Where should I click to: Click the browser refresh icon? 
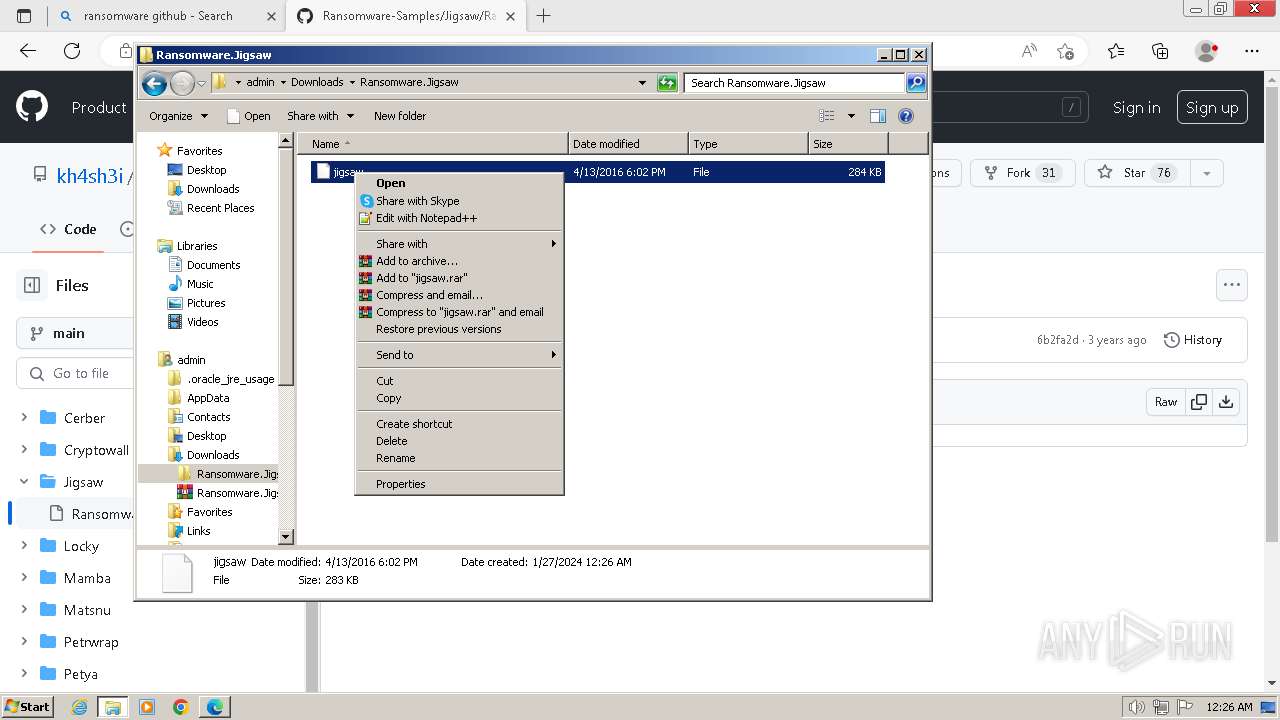click(72, 51)
